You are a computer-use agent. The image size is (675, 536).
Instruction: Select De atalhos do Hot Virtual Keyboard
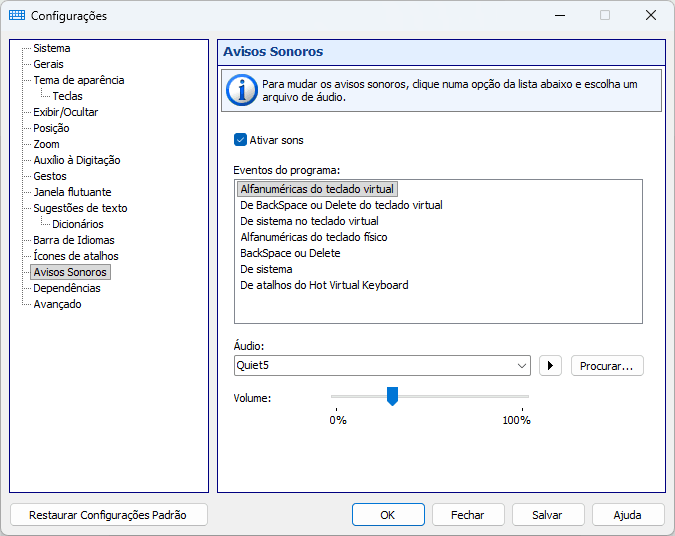point(324,285)
